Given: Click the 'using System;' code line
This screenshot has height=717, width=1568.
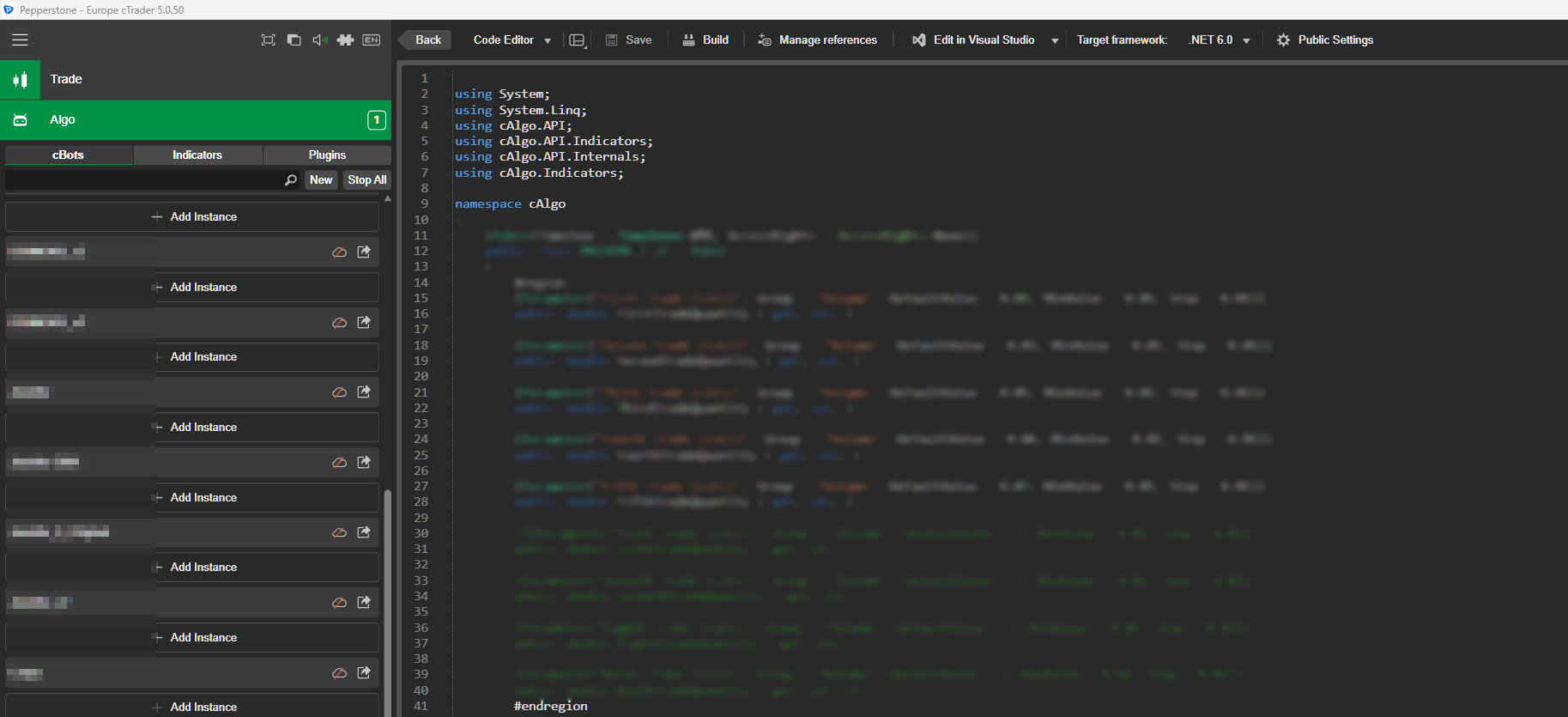Looking at the screenshot, I should (x=502, y=94).
